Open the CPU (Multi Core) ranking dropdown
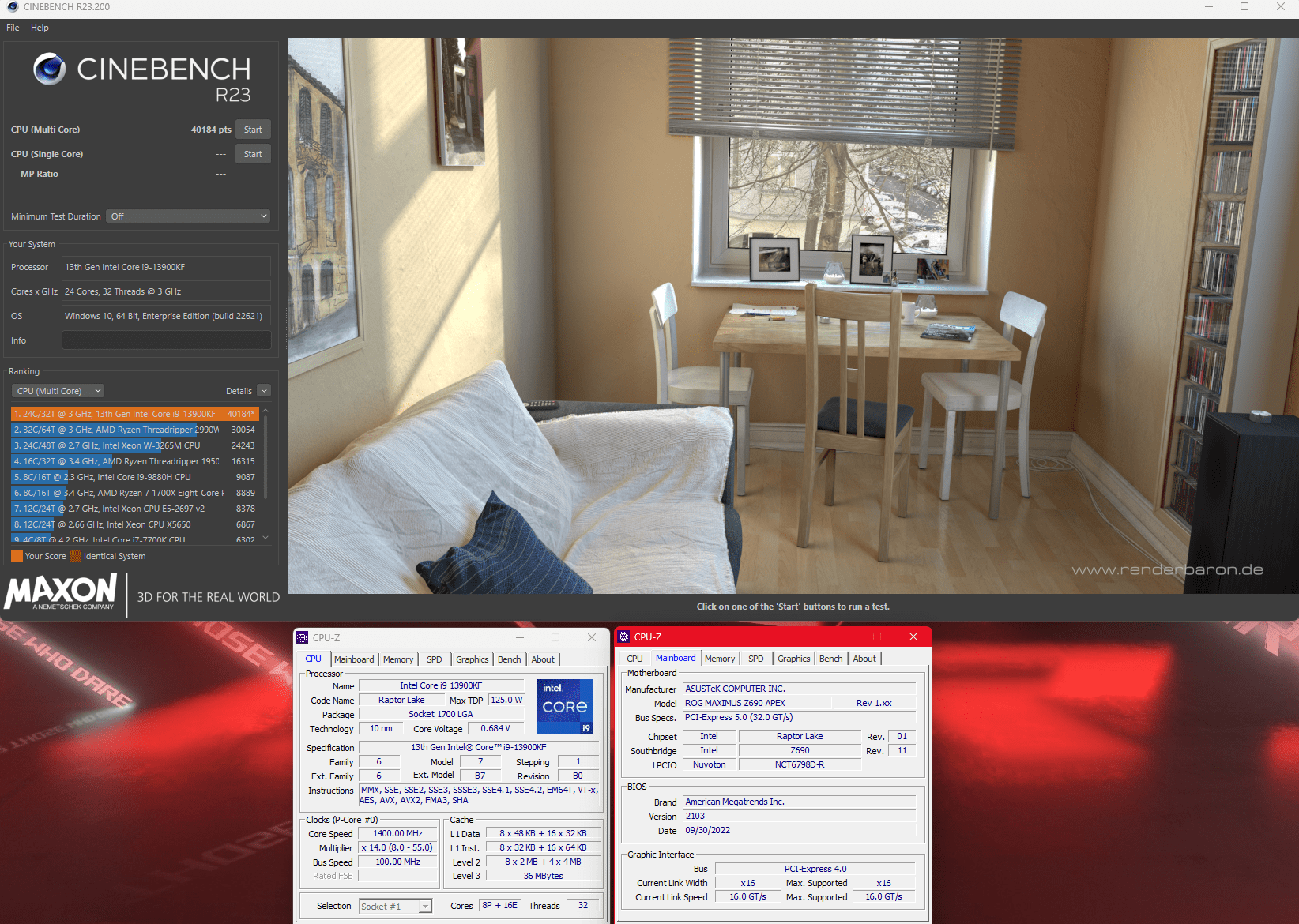This screenshot has width=1299, height=924. [x=58, y=391]
